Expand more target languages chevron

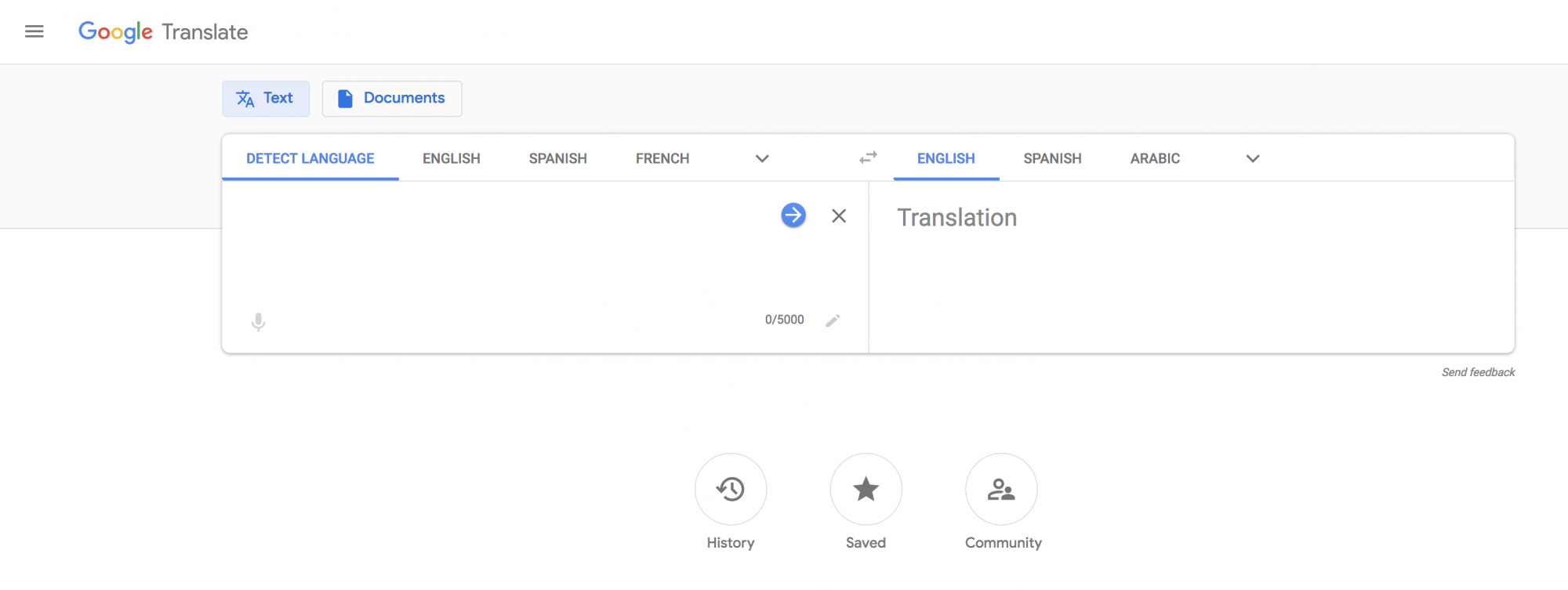click(1253, 158)
